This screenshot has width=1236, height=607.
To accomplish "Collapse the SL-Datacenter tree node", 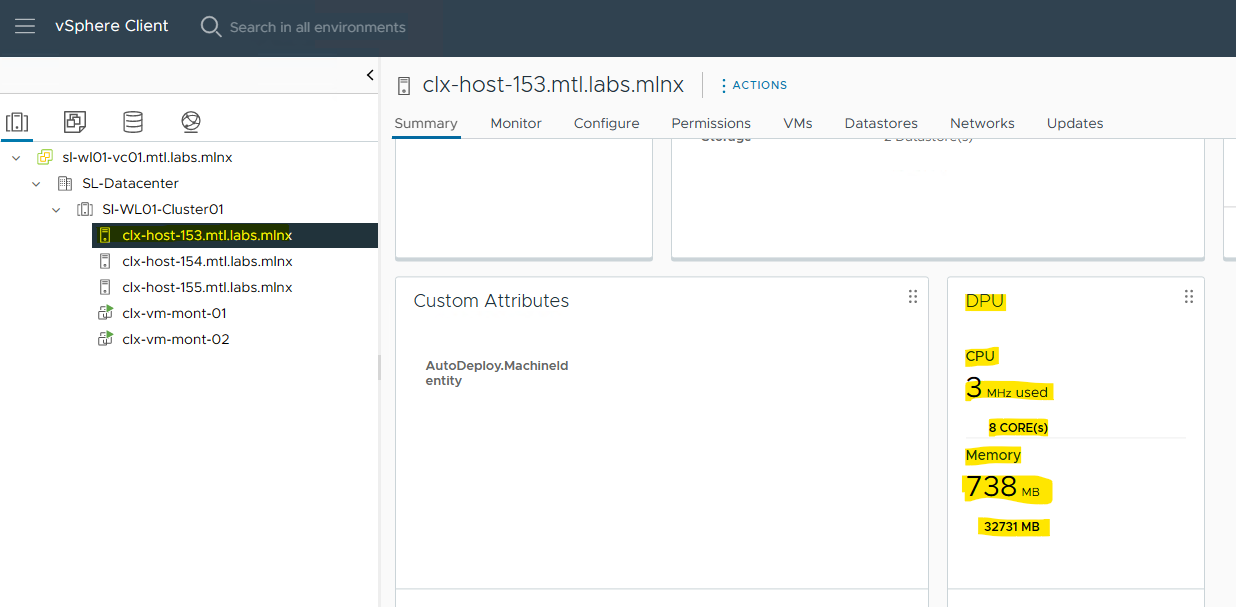I will (36, 184).
